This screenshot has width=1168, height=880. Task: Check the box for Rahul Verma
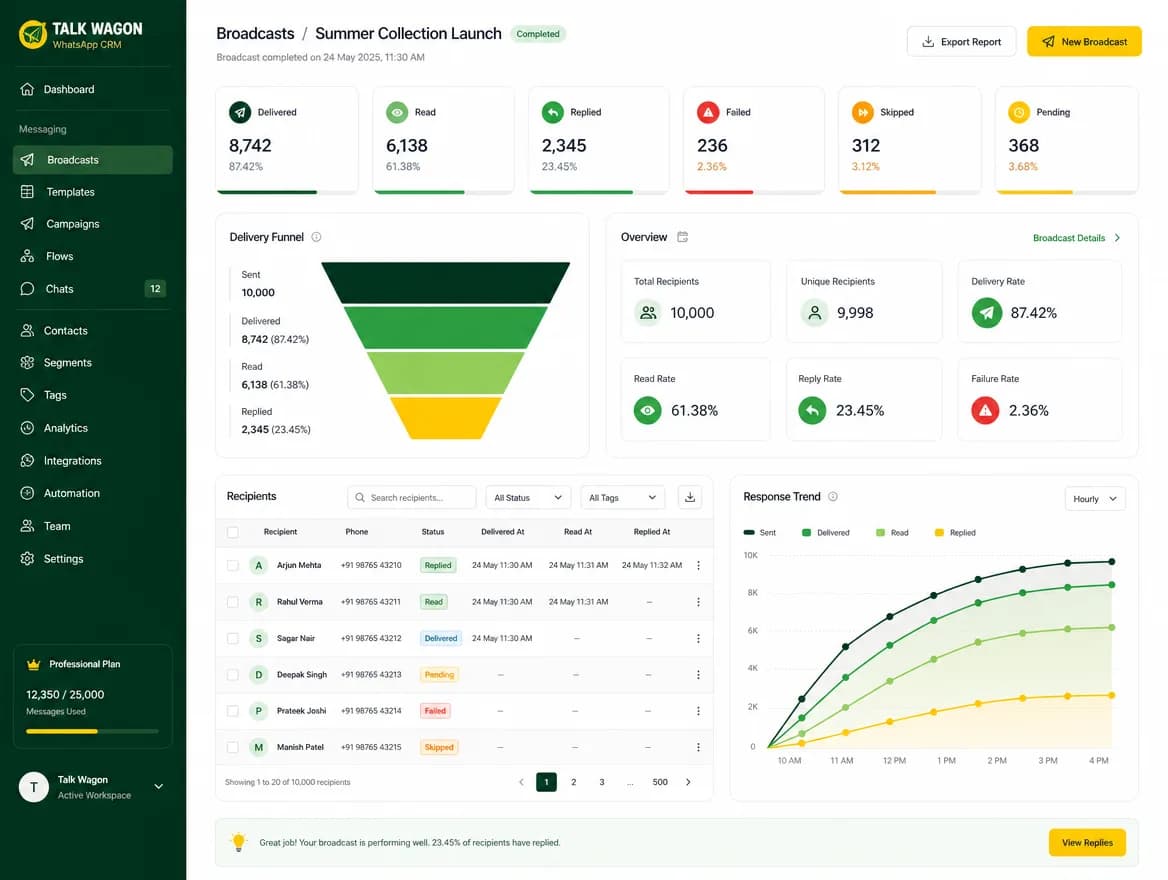point(232,602)
